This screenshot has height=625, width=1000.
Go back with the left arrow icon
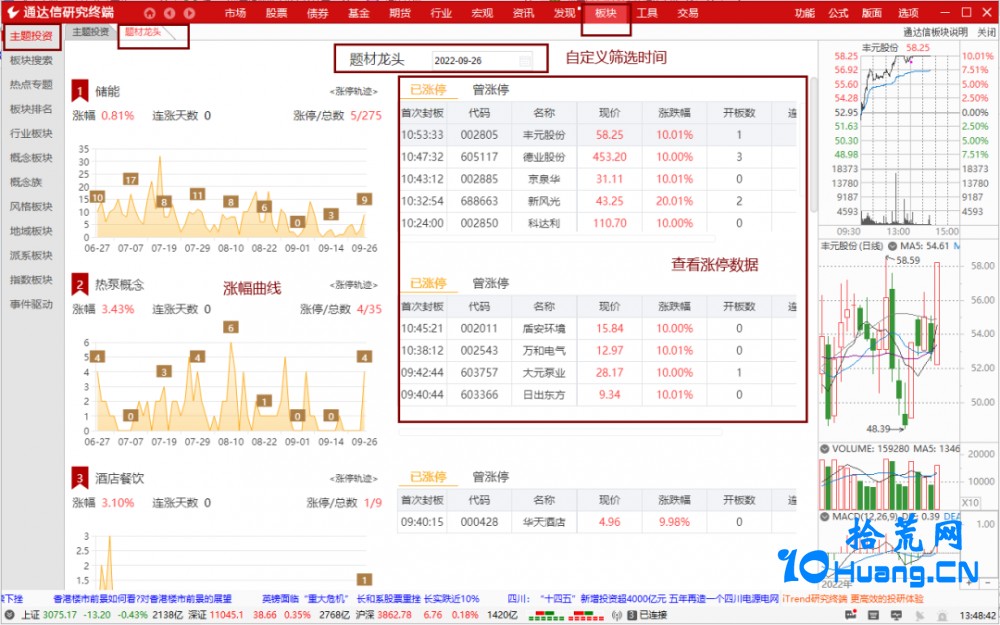[x=170, y=13]
